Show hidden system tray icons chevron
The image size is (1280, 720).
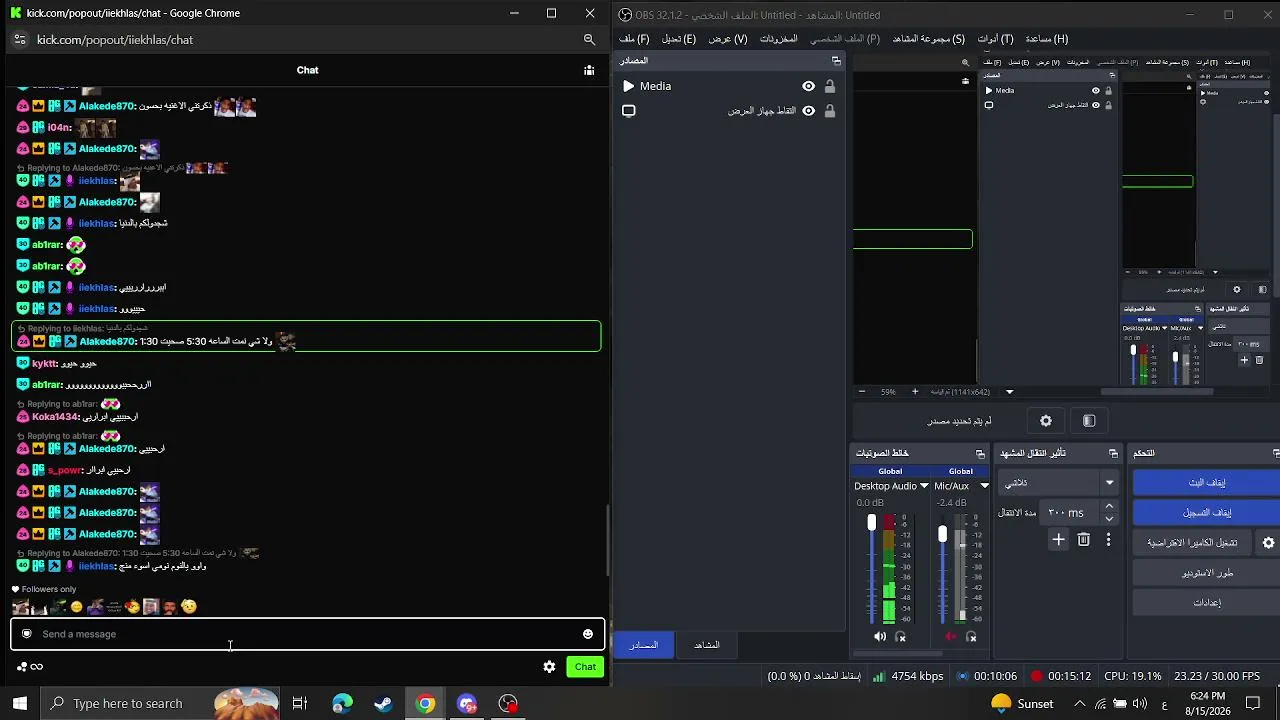[1079, 704]
